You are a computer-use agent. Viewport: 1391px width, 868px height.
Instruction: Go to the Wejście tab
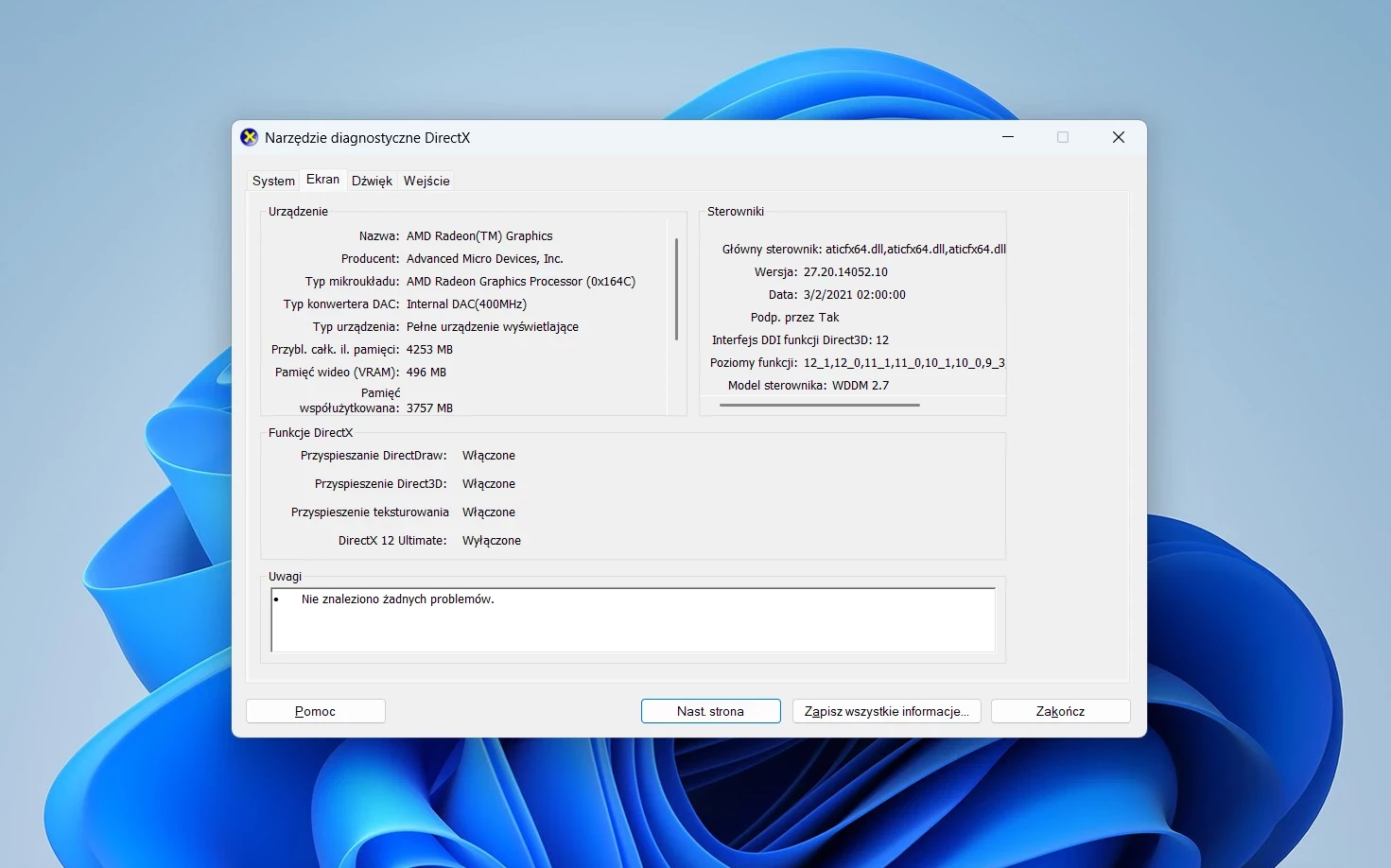point(426,181)
